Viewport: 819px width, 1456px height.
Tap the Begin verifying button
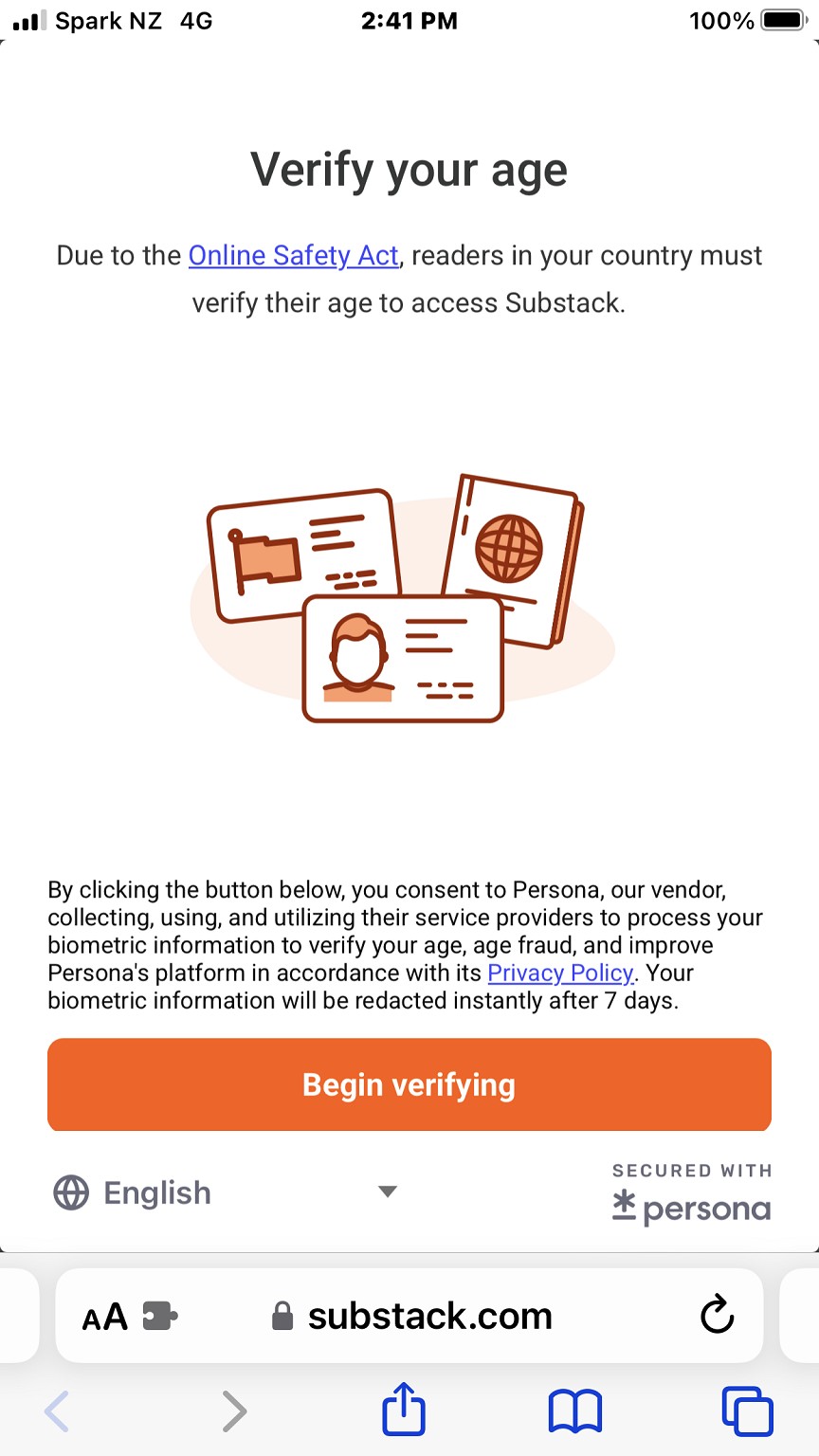[x=409, y=1084]
